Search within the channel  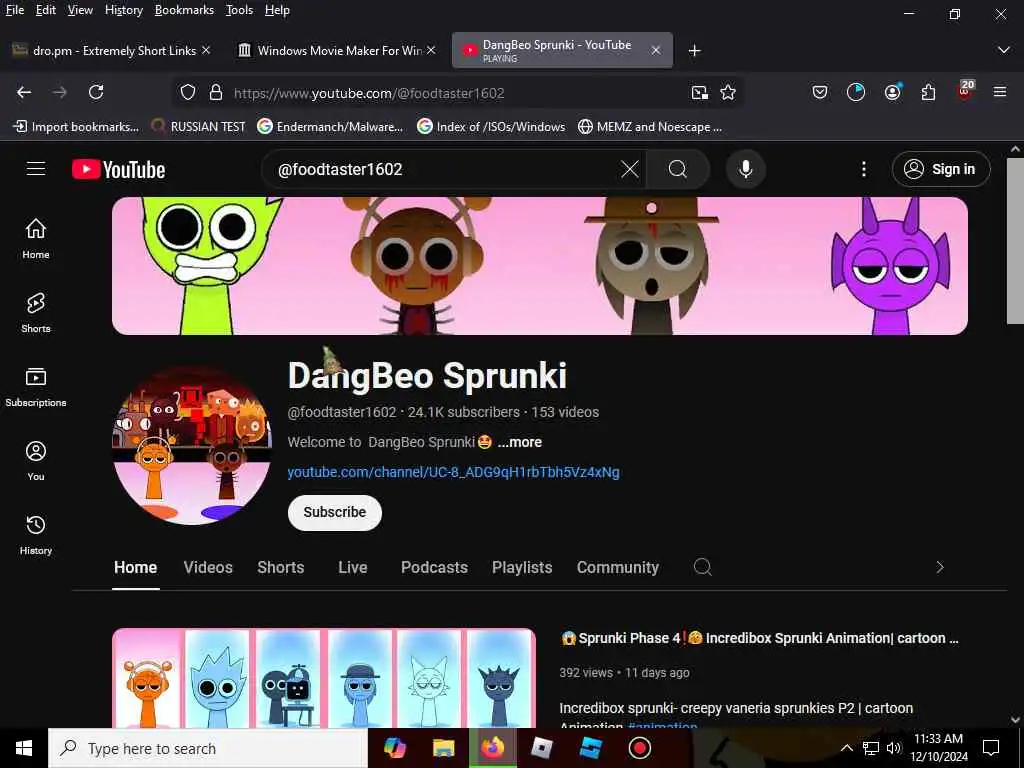pos(703,567)
